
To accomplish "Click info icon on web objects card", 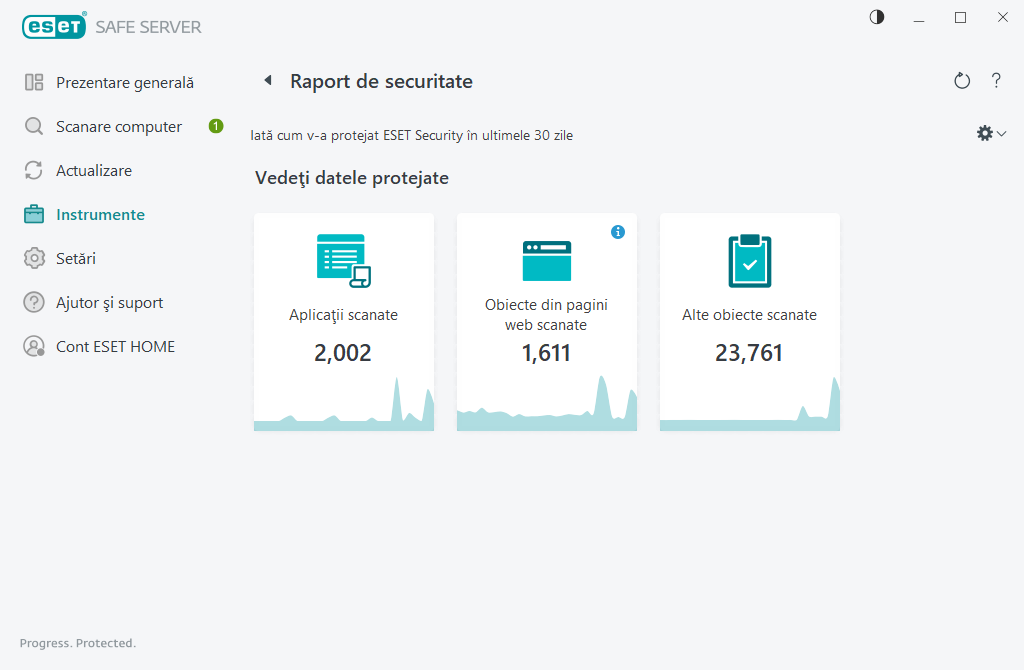I will [x=618, y=232].
